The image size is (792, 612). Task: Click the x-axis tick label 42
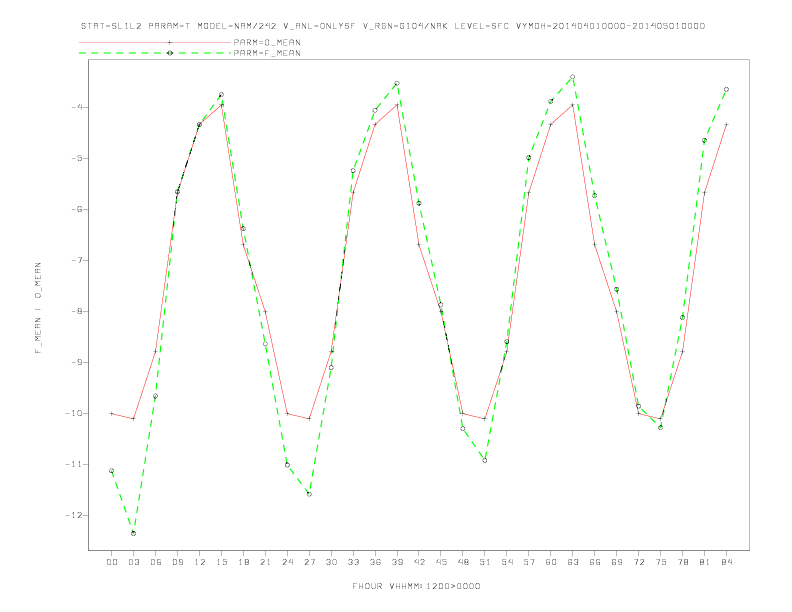tap(419, 562)
